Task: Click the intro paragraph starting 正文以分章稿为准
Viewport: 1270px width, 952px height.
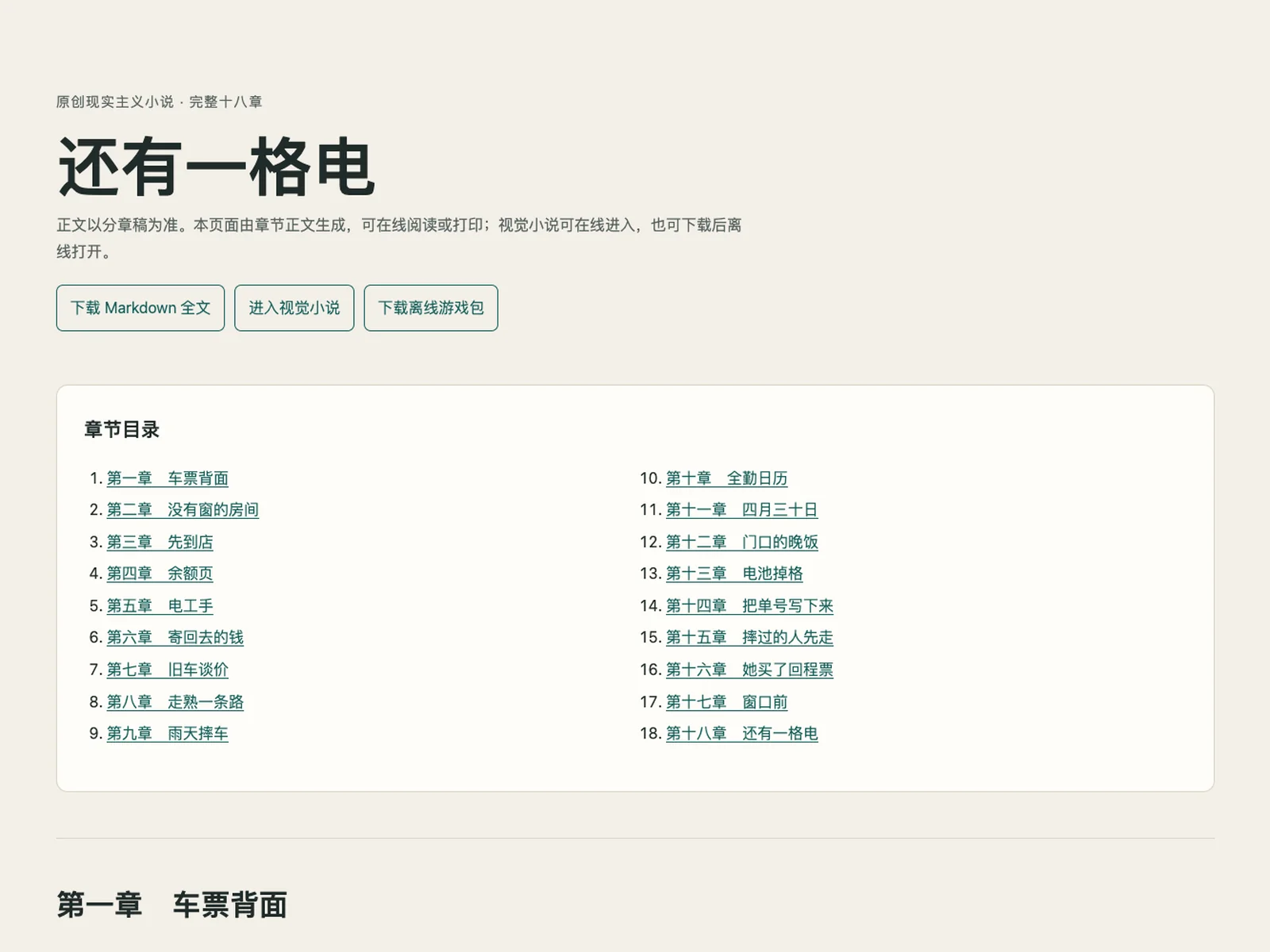Action: click(x=398, y=238)
